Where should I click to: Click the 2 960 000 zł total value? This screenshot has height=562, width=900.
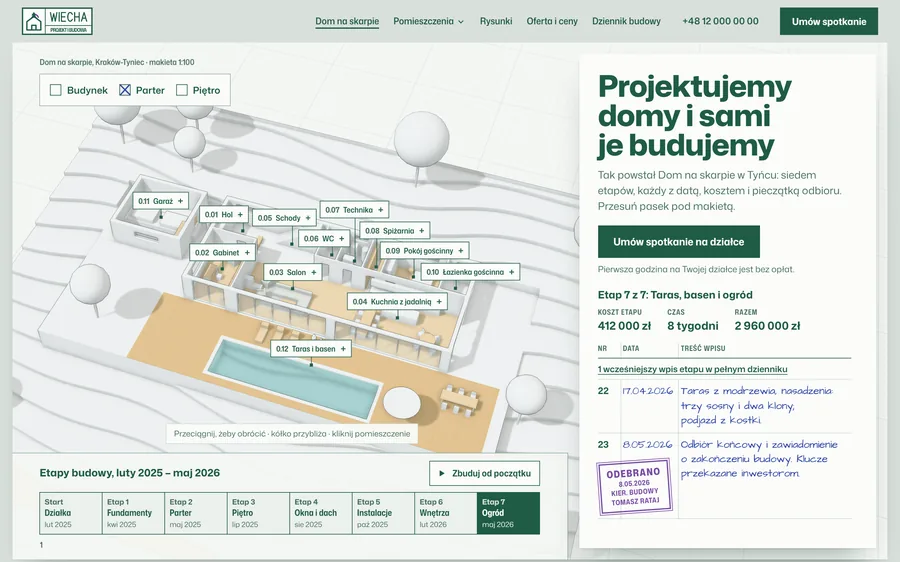(x=767, y=326)
